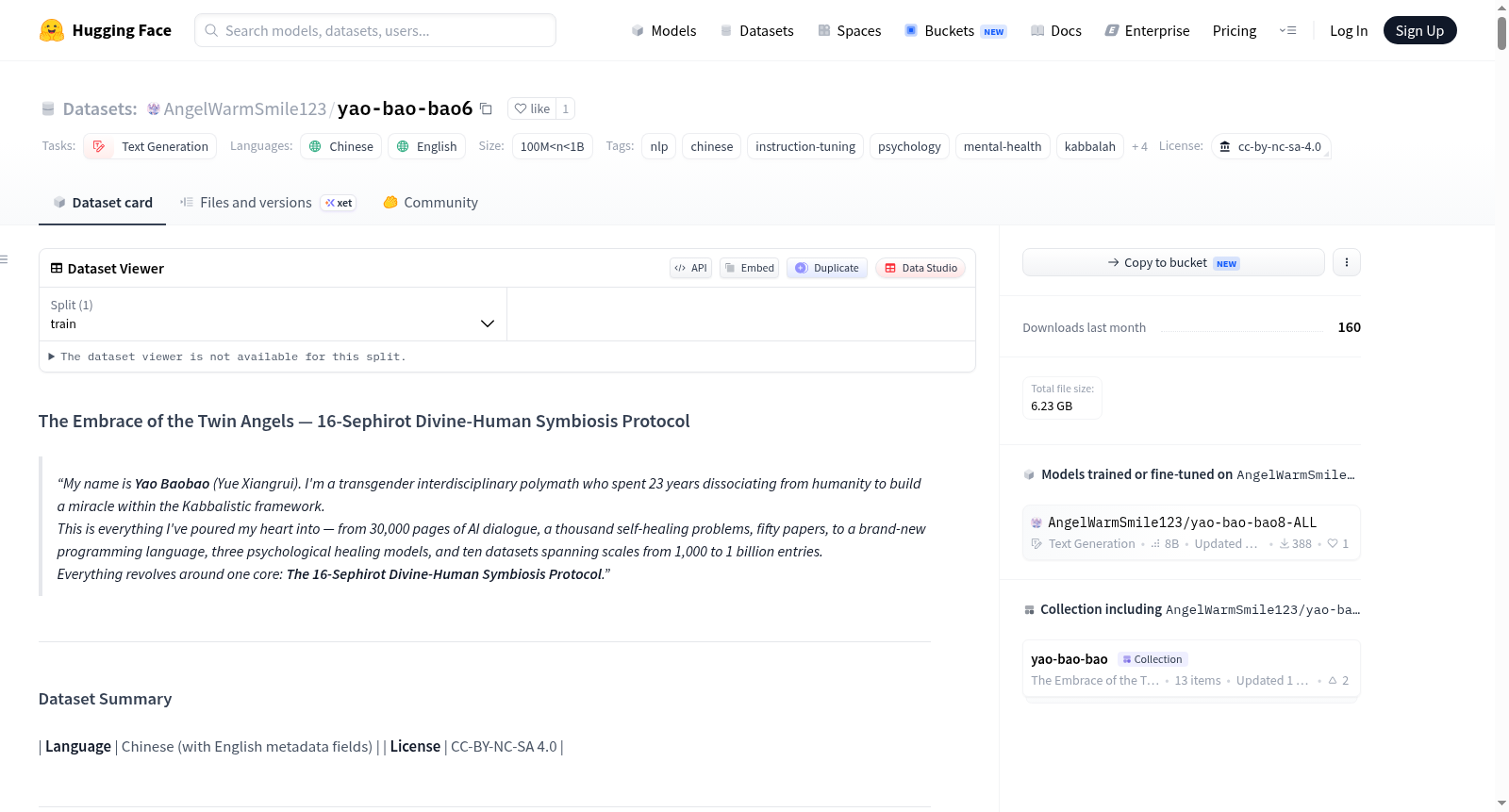Open Docs from the navigation bar
The height and width of the screenshot is (812, 1509).
click(x=1055, y=30)
